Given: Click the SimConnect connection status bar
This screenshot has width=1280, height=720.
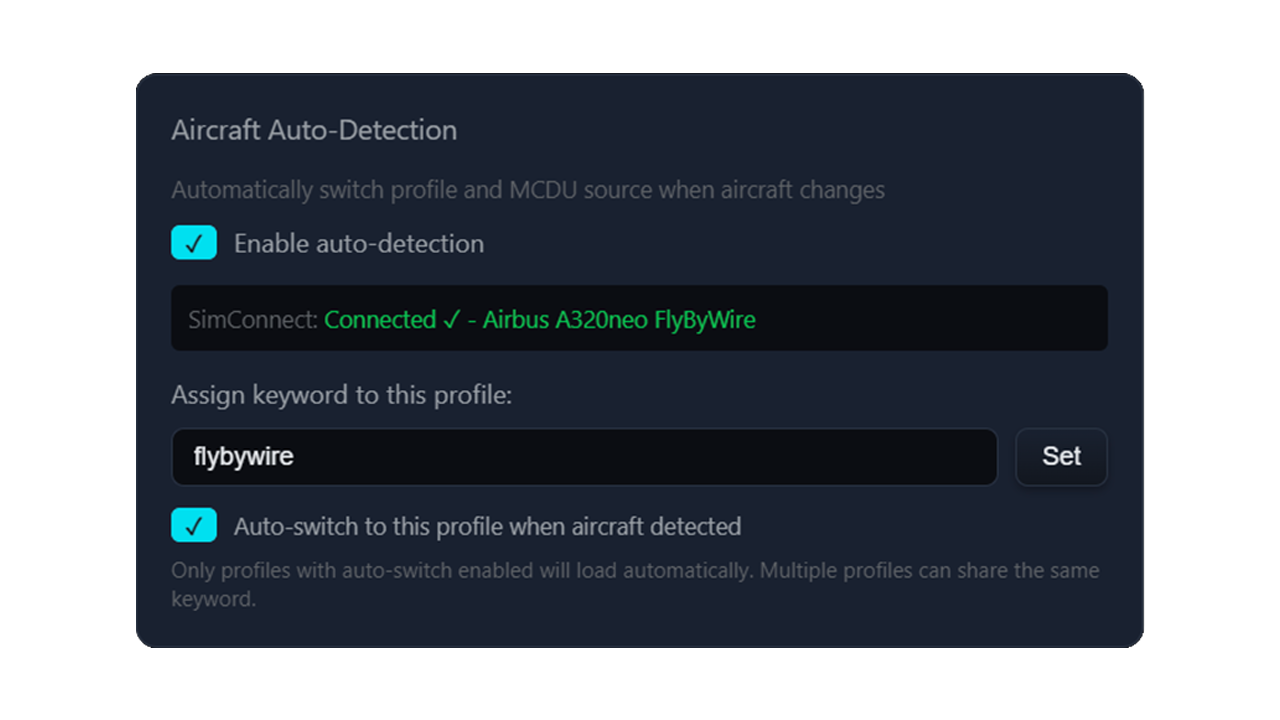Looking at the screenshot, I should point(640,319).
